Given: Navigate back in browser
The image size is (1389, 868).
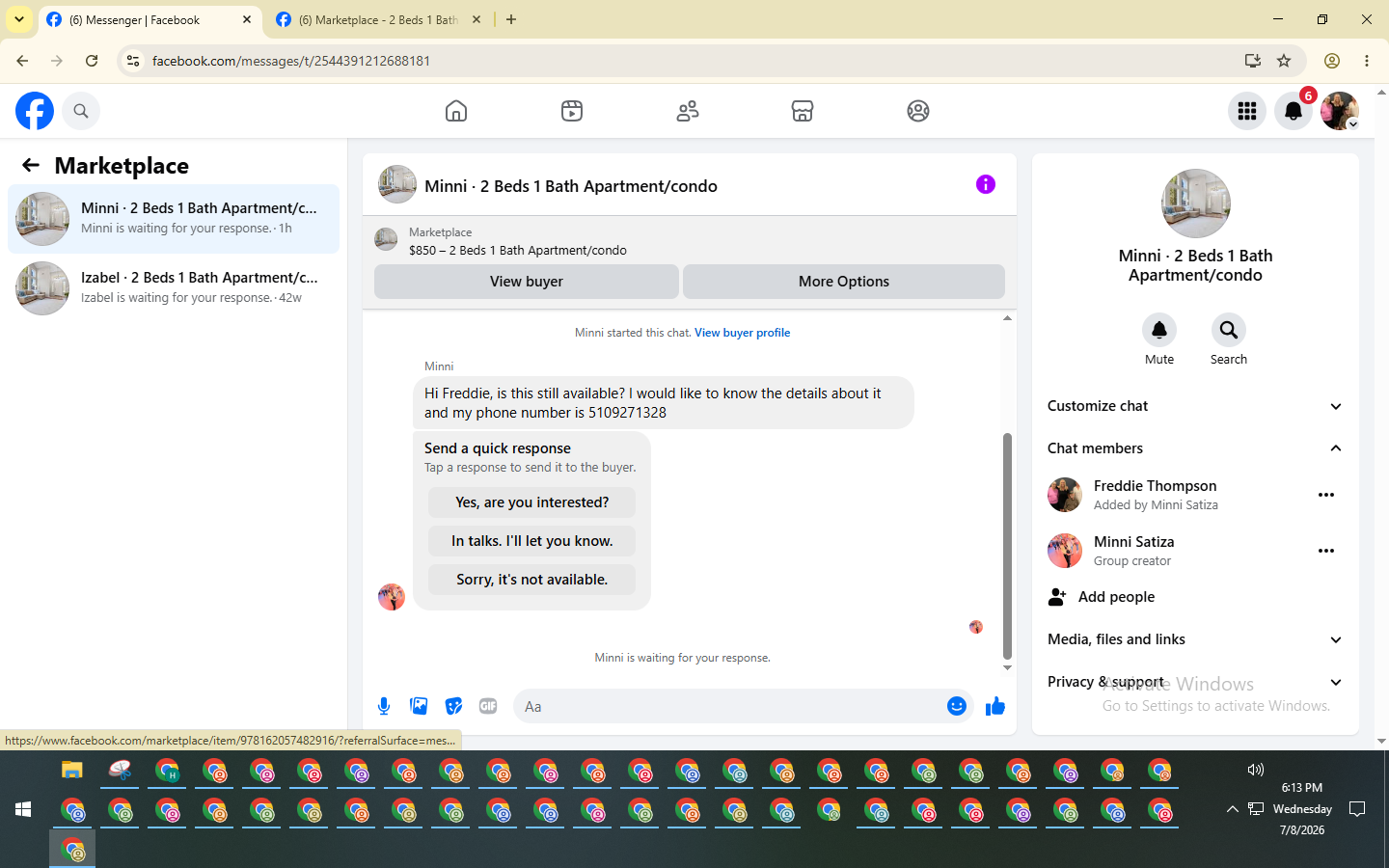Looking at the screenshot, I should click(22, 61).
